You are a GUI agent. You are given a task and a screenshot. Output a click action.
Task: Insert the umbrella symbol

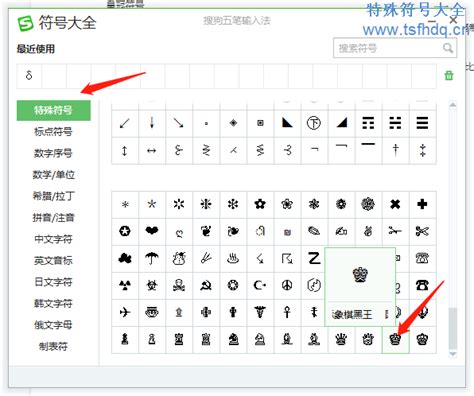[152, 258]
